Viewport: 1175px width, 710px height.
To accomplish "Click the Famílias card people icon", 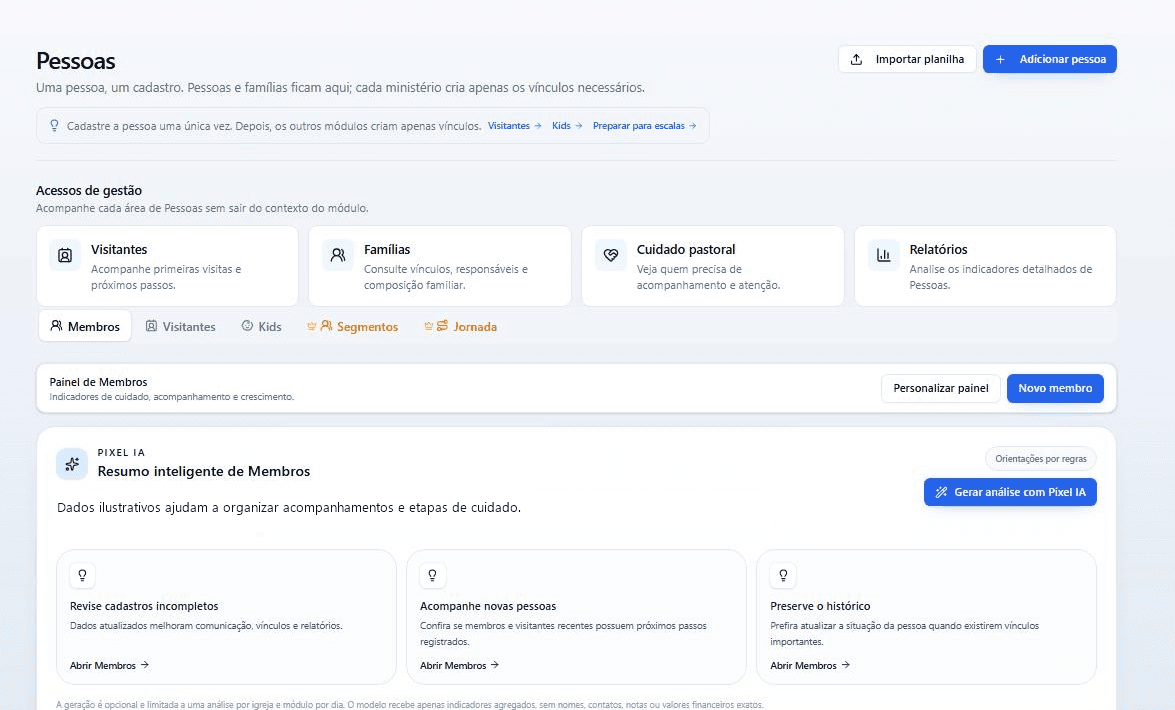I will click(338, 255).
